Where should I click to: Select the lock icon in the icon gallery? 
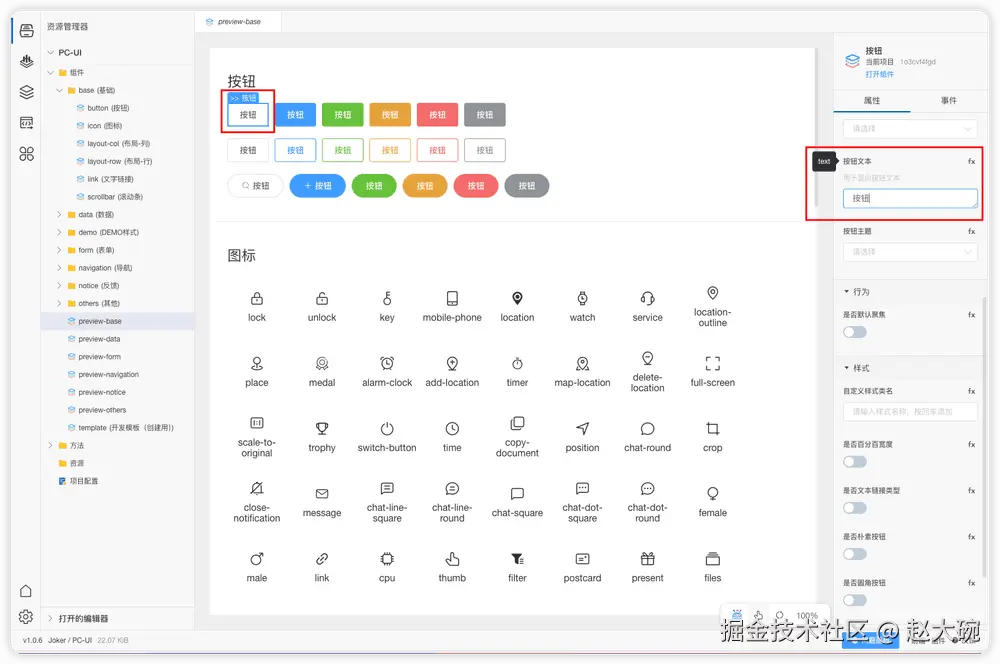[256, 299]
